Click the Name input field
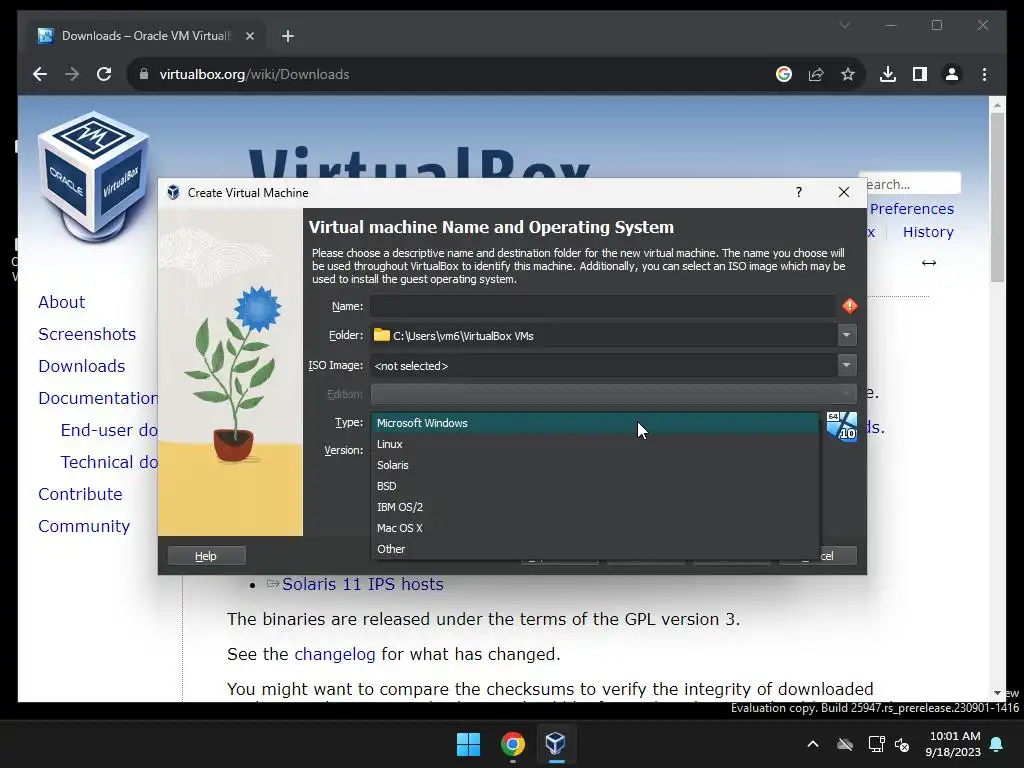Image resolution: width=1024 pixels, height=768 pixels. (x=603, y=306)
